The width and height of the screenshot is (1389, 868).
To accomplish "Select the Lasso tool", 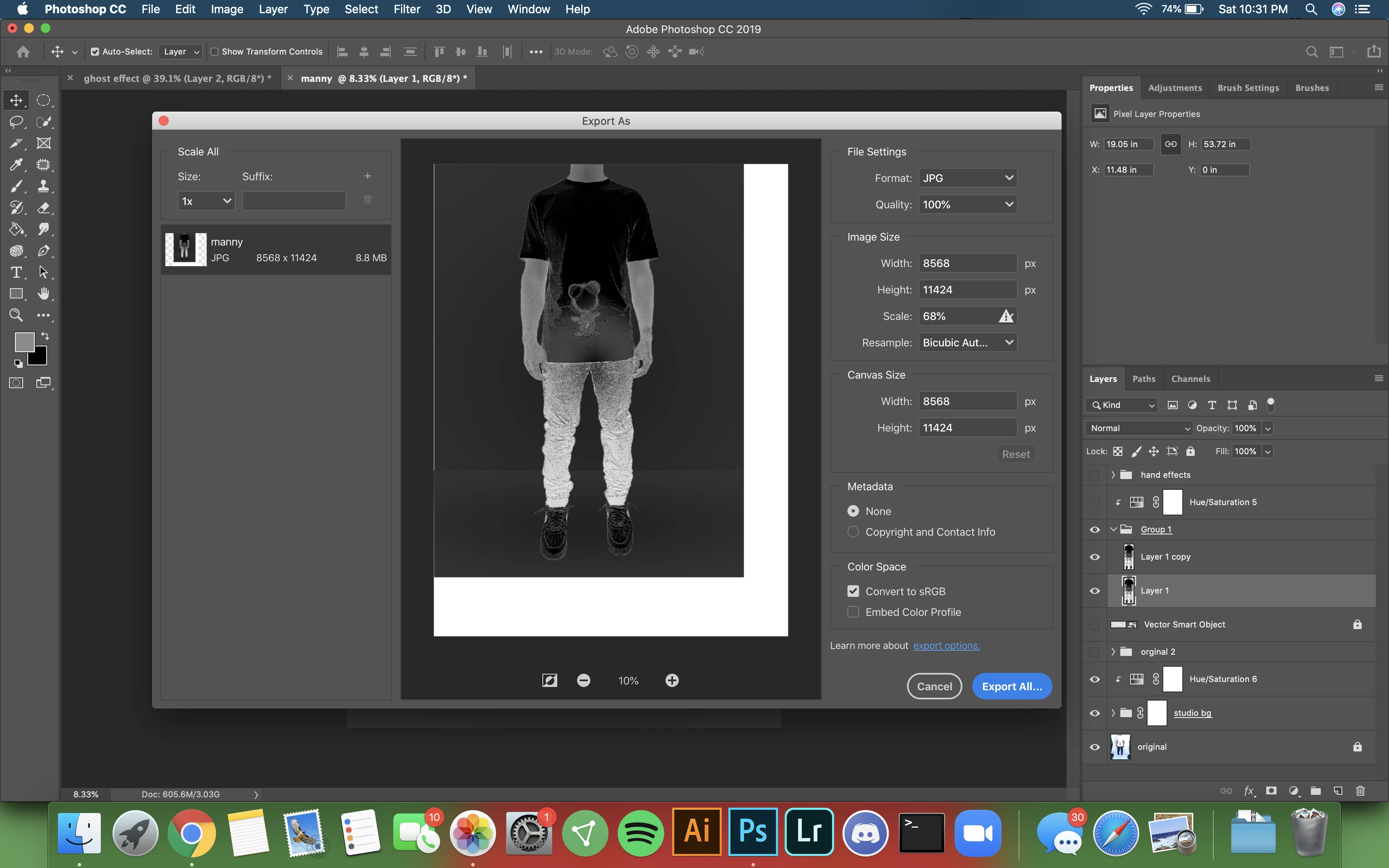I will click(16, 122).
